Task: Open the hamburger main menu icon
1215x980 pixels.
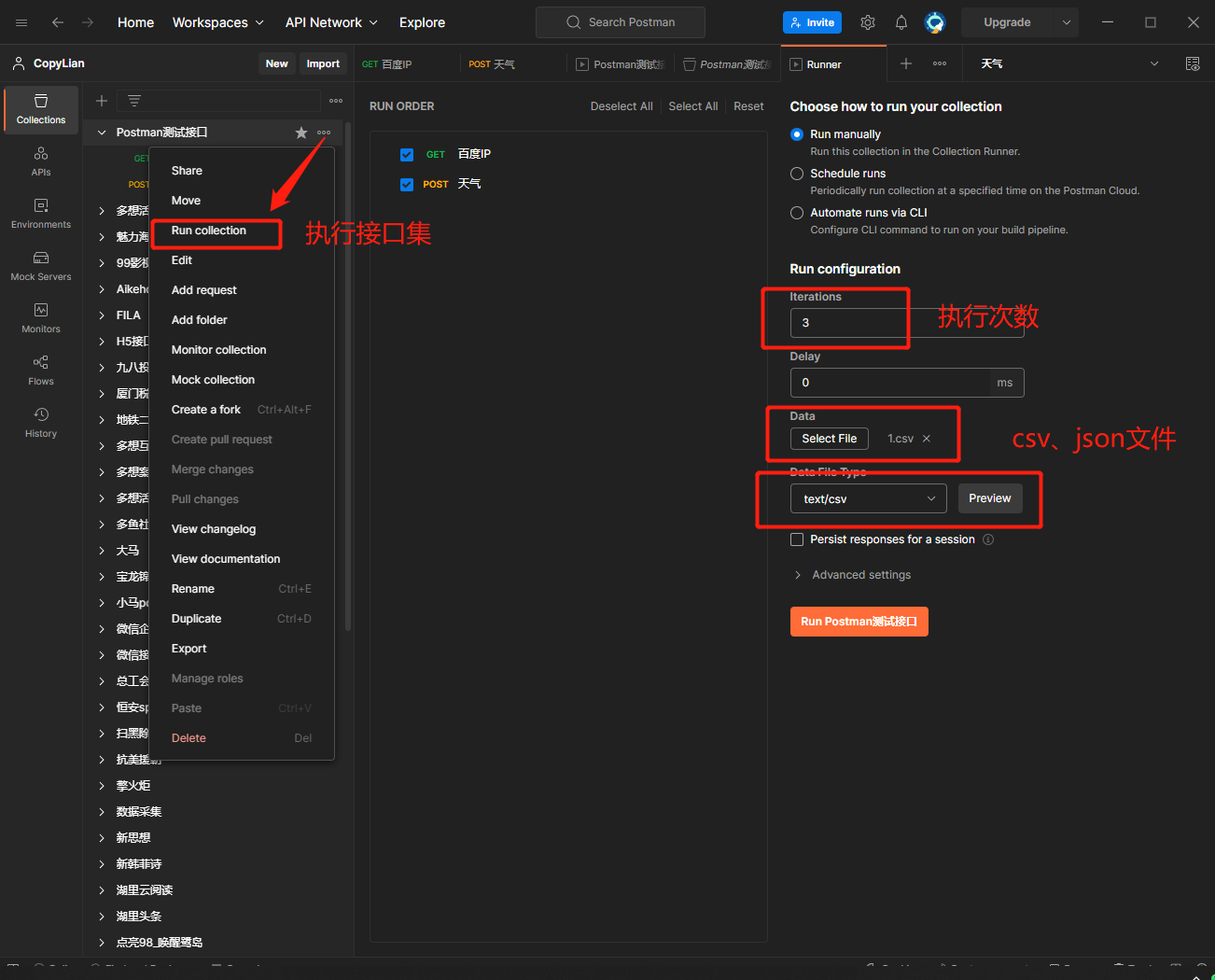Action: coord(21,22)
